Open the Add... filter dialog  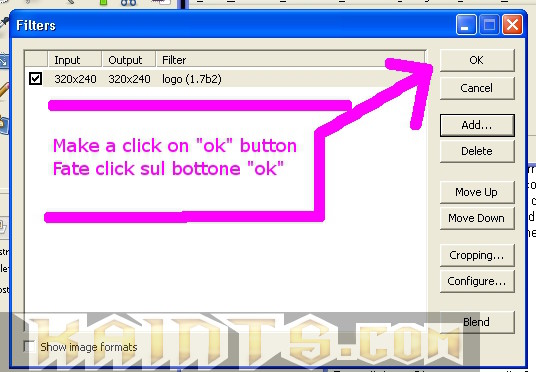pyautogui.click(x=477, y=125)
